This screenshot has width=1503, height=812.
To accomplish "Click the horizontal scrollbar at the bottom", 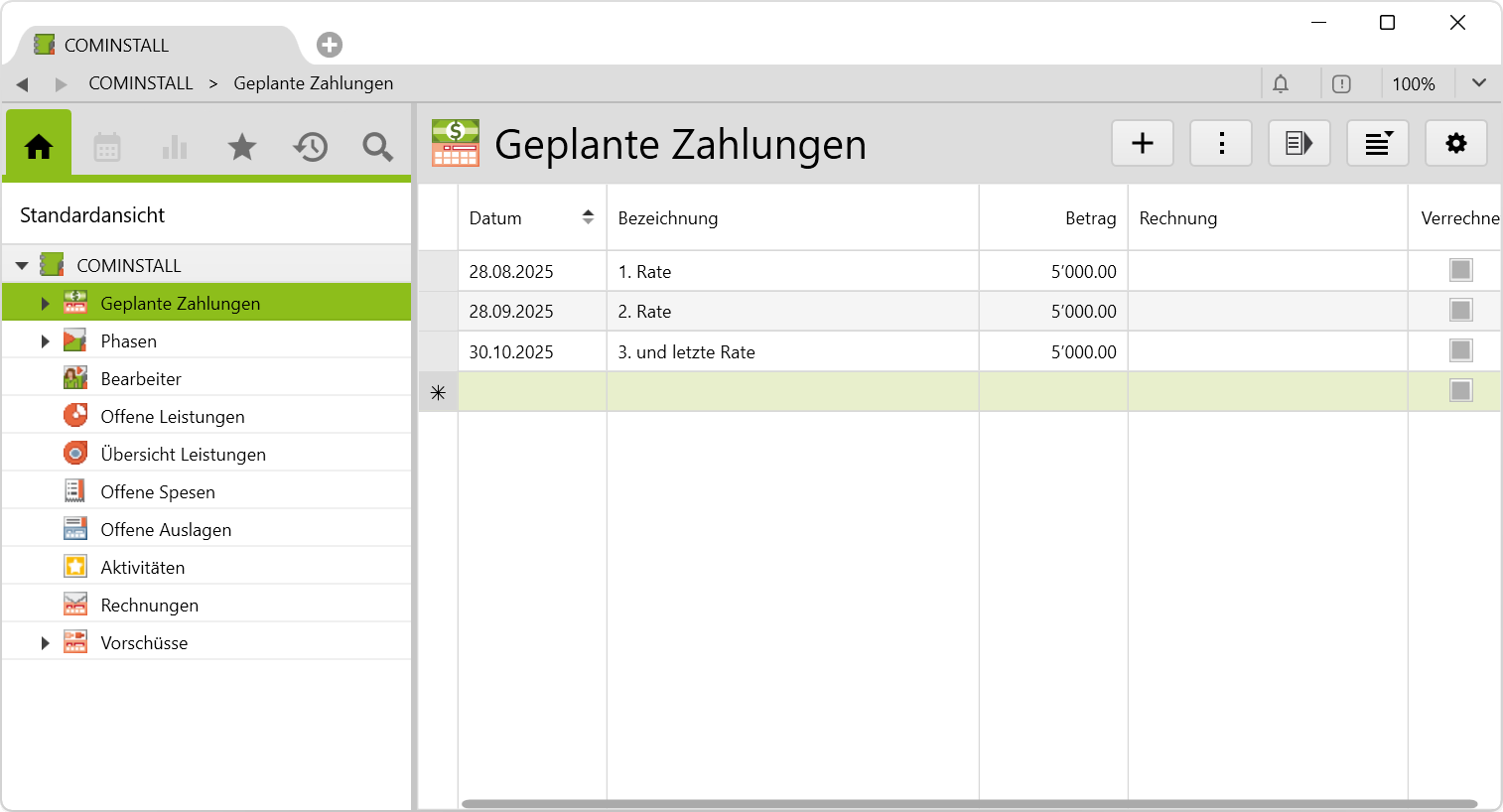I will click(x=969, y=804).
